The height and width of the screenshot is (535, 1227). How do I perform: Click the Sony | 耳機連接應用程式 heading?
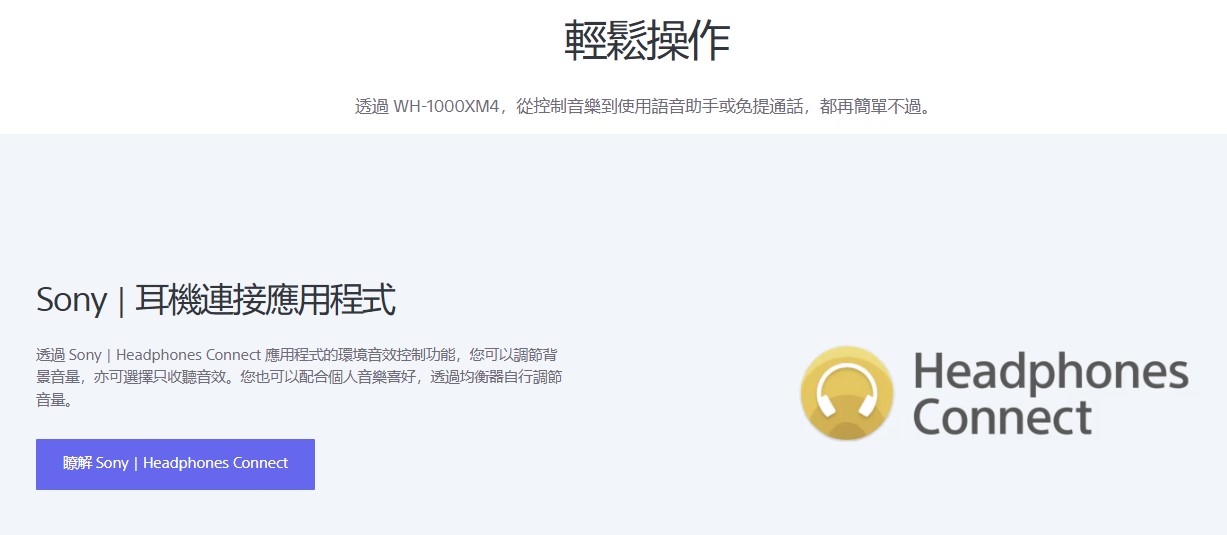tap(216, 300)
